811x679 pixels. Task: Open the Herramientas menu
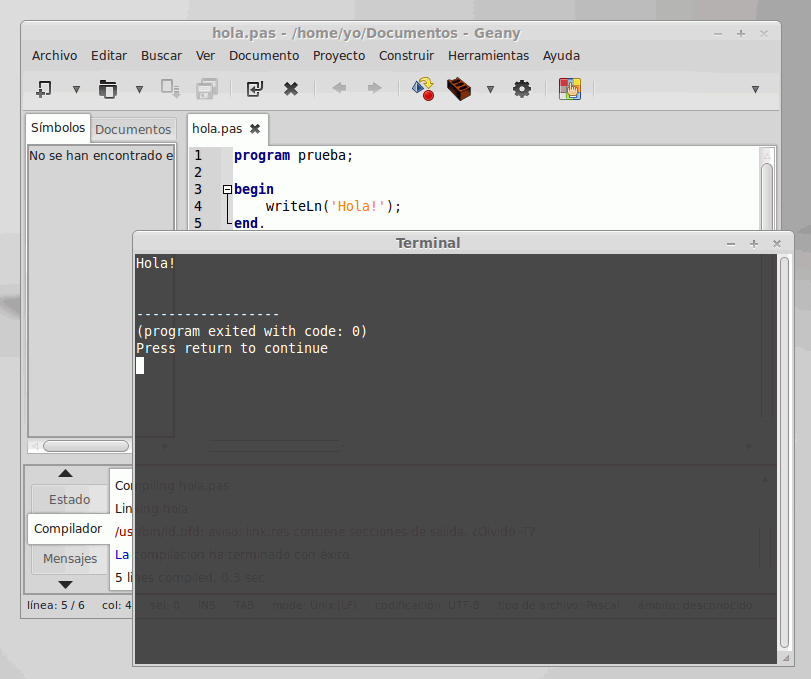(x=488, y=55)
